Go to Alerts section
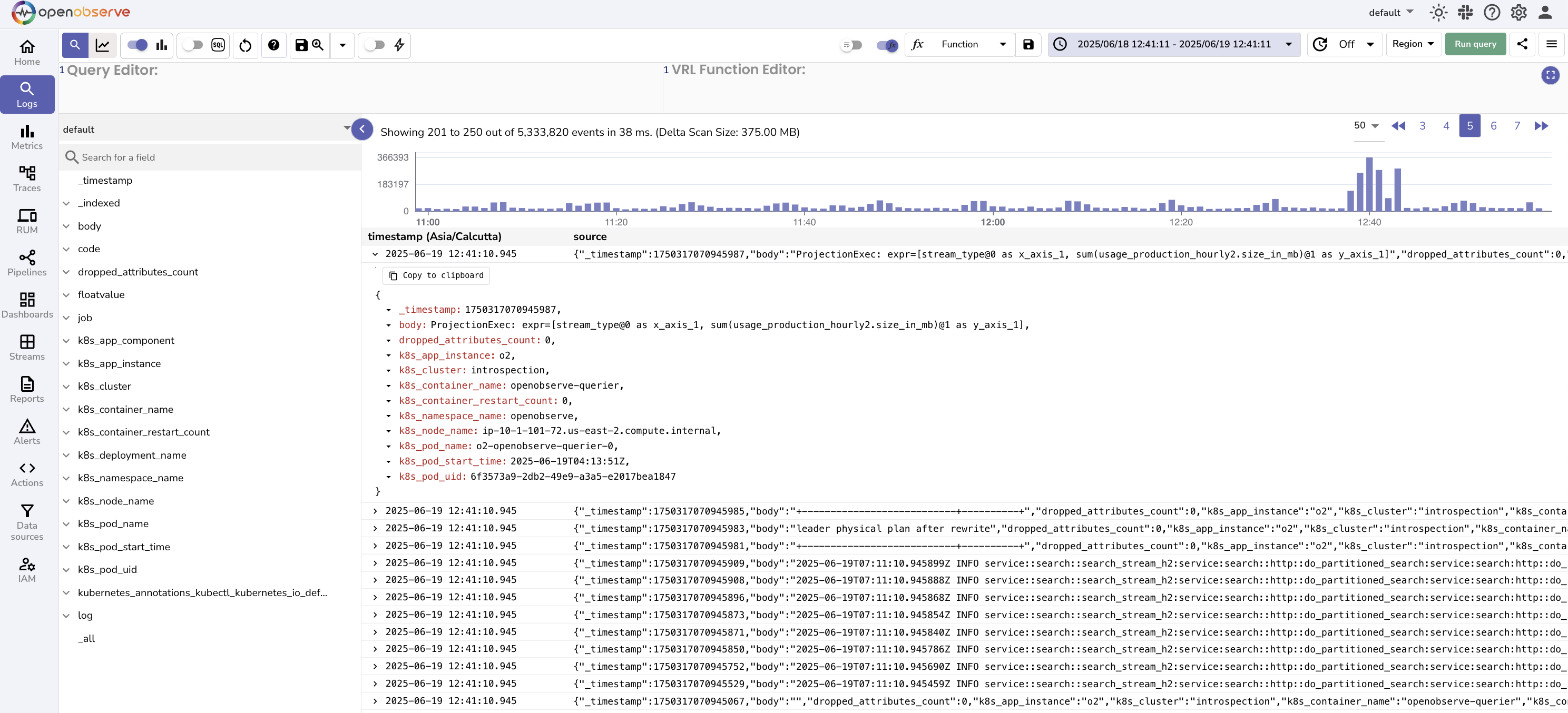 pyautogui.click(x=27, y=431)
